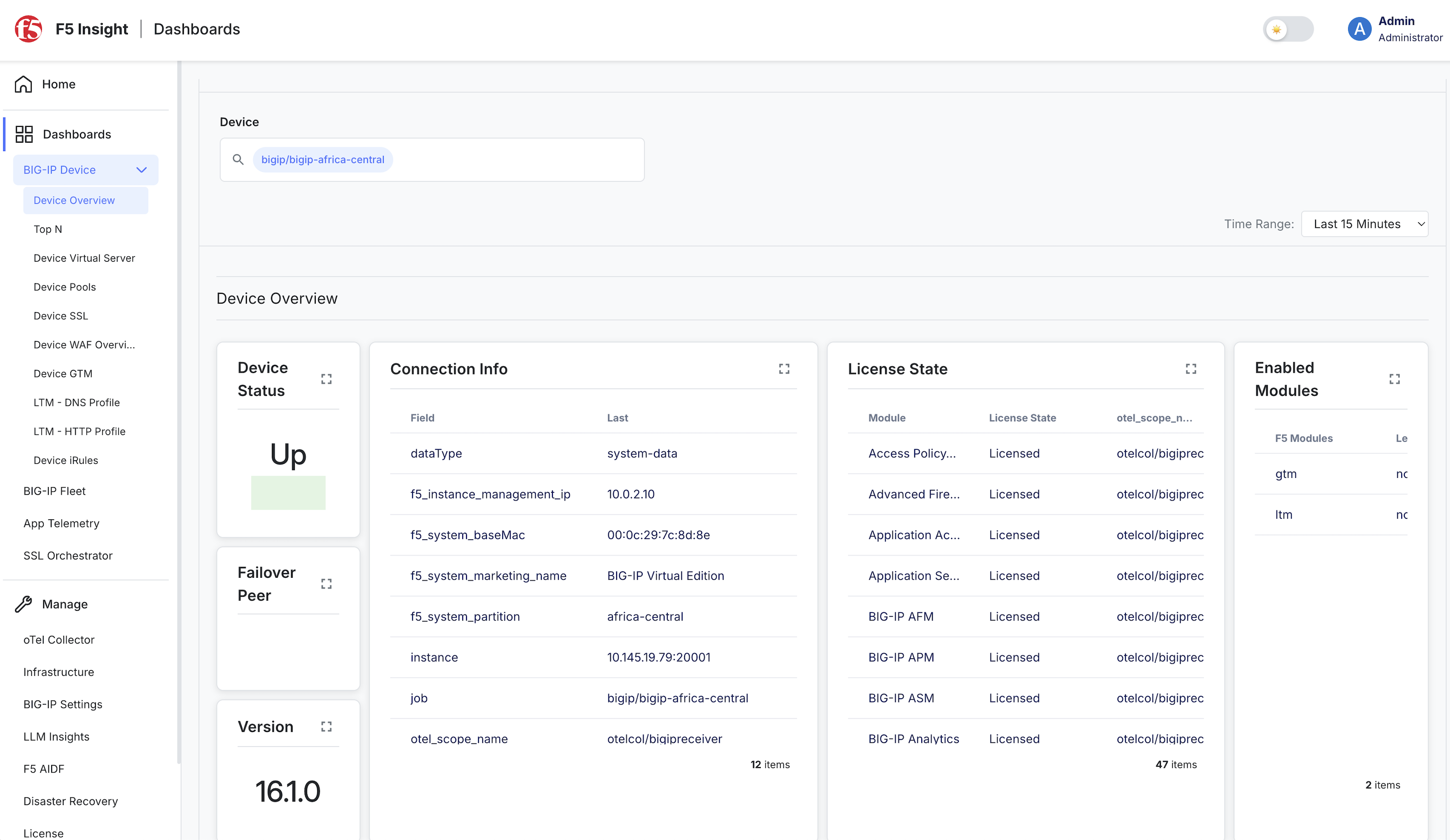Expand the Connection Info panel fullscreen
1450x840 pixels.
tap(784, 369)
